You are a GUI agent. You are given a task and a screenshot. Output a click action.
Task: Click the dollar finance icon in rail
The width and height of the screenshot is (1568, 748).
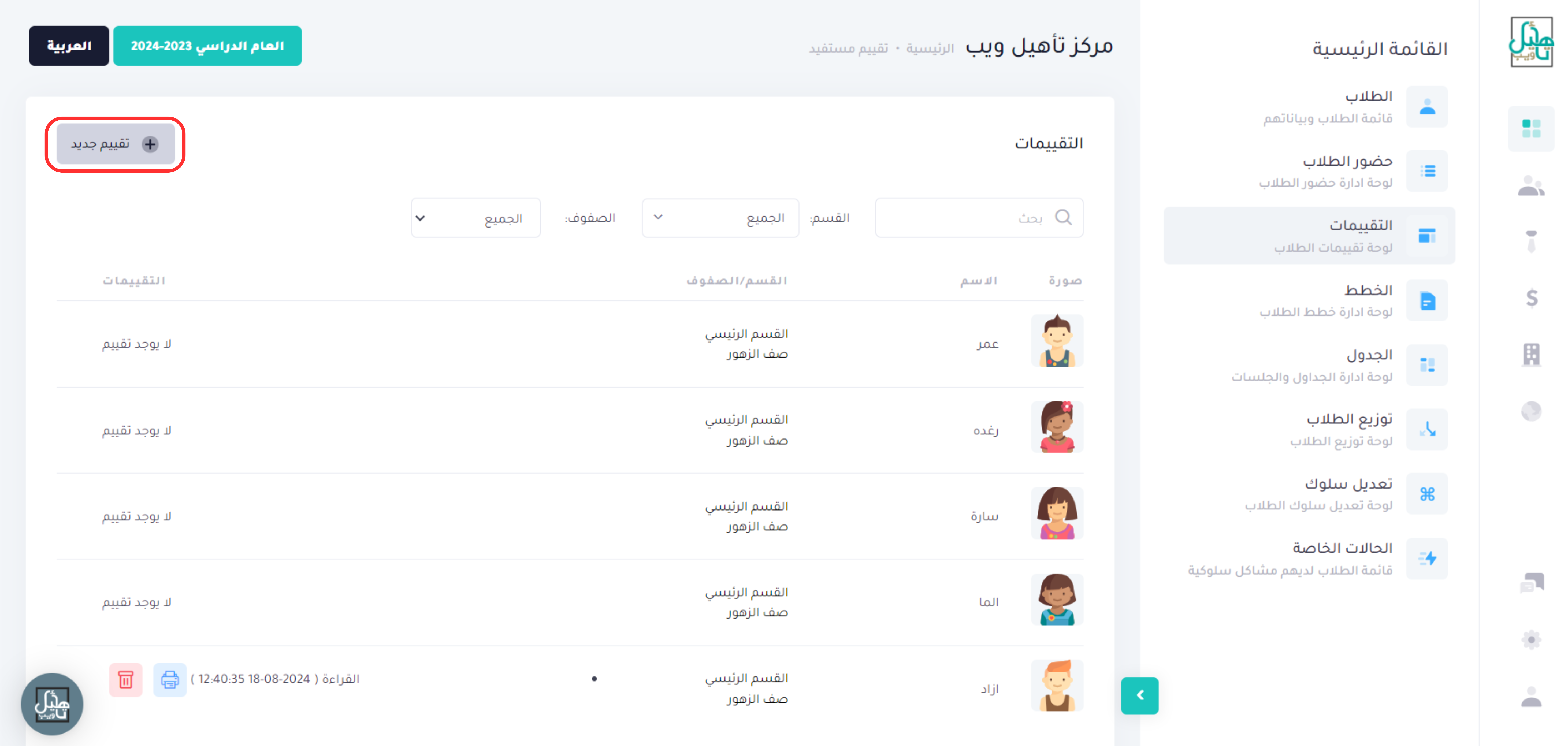[x=1532, y=298]
